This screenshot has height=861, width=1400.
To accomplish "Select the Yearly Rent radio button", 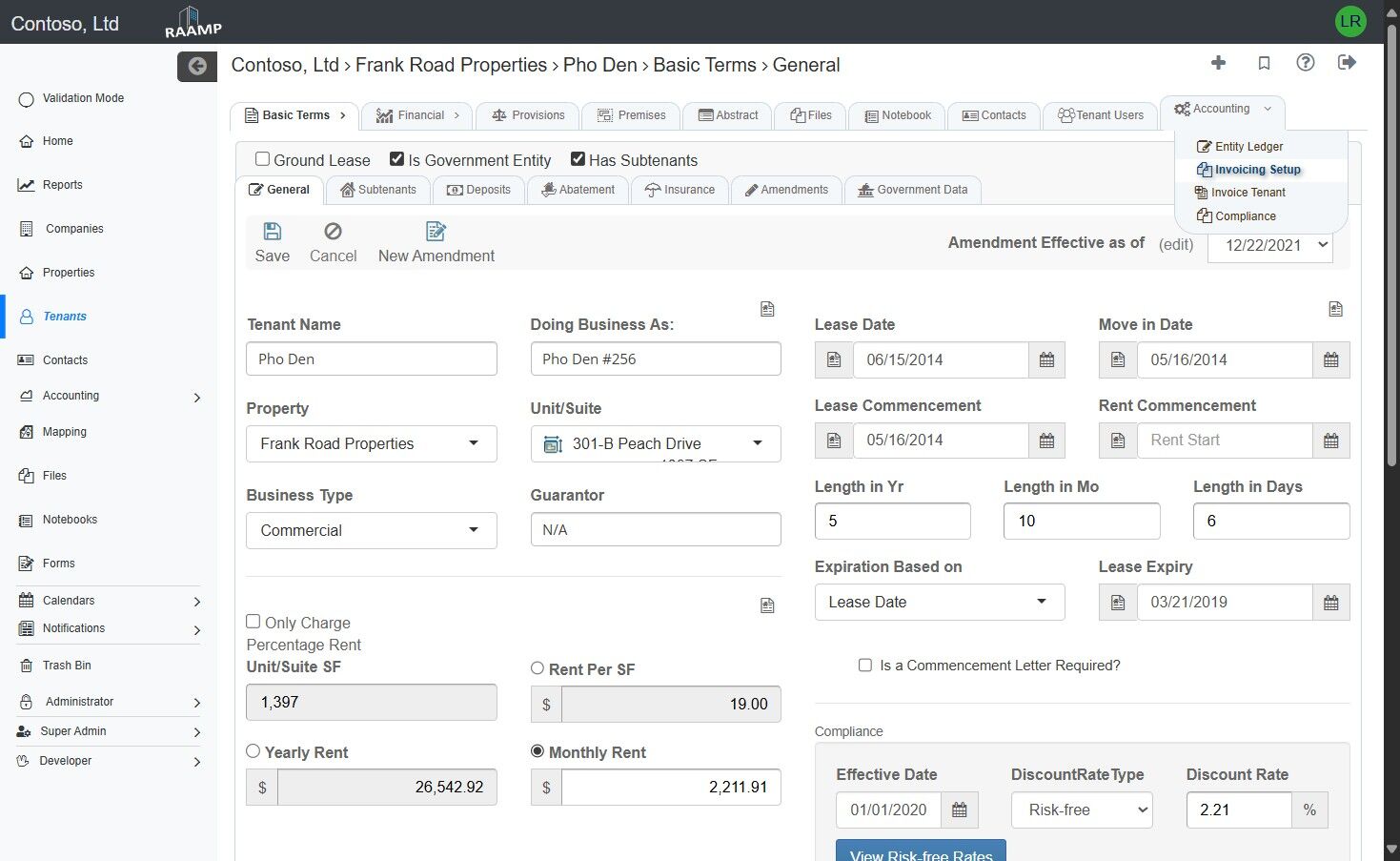I will (x=254, y=751).
